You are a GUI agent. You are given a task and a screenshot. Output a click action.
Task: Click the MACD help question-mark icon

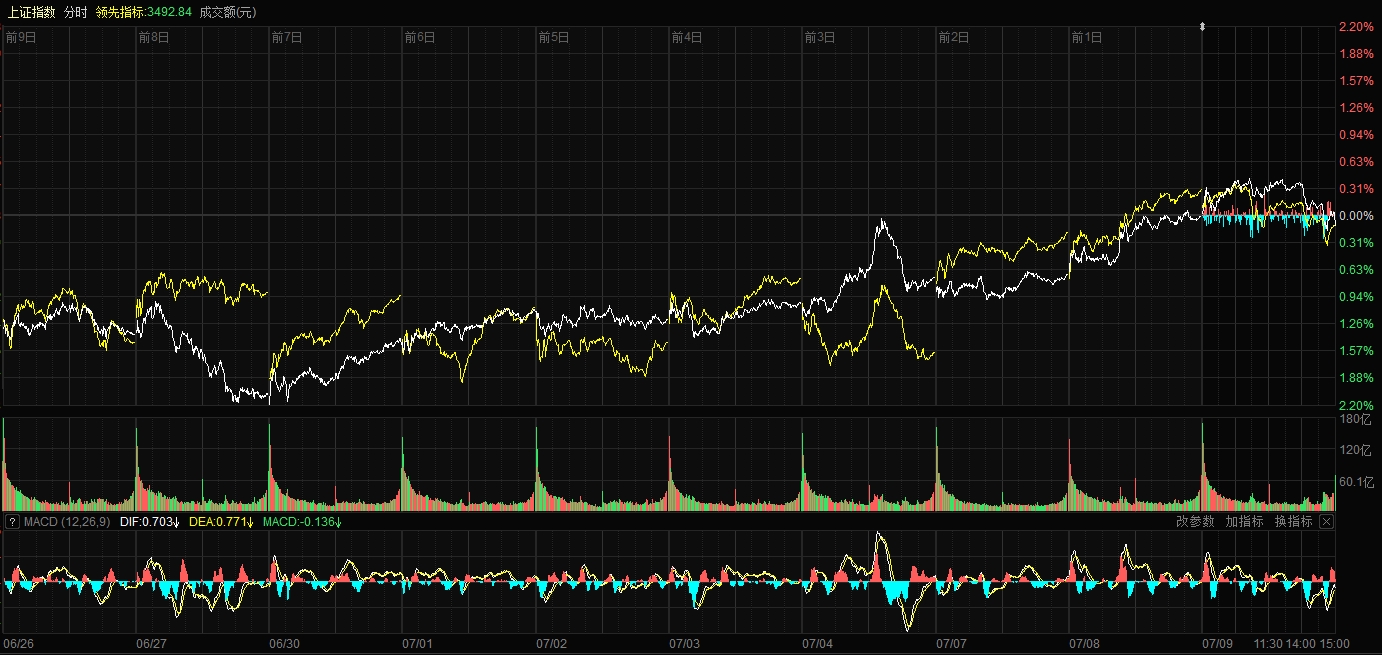coord(13,522)
